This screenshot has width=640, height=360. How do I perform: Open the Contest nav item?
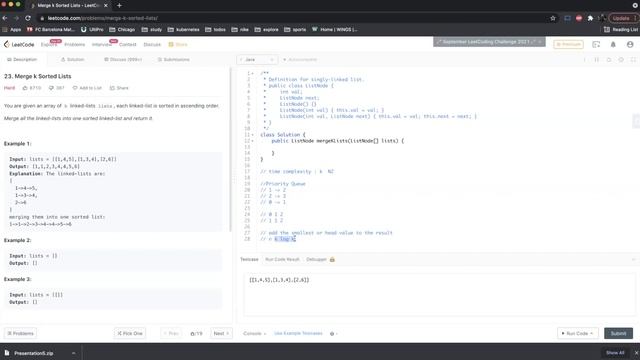click(x=128, y=44)
